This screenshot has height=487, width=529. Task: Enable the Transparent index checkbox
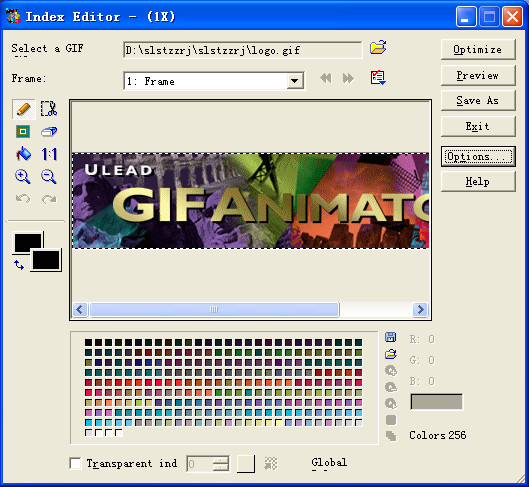point(75,463)
